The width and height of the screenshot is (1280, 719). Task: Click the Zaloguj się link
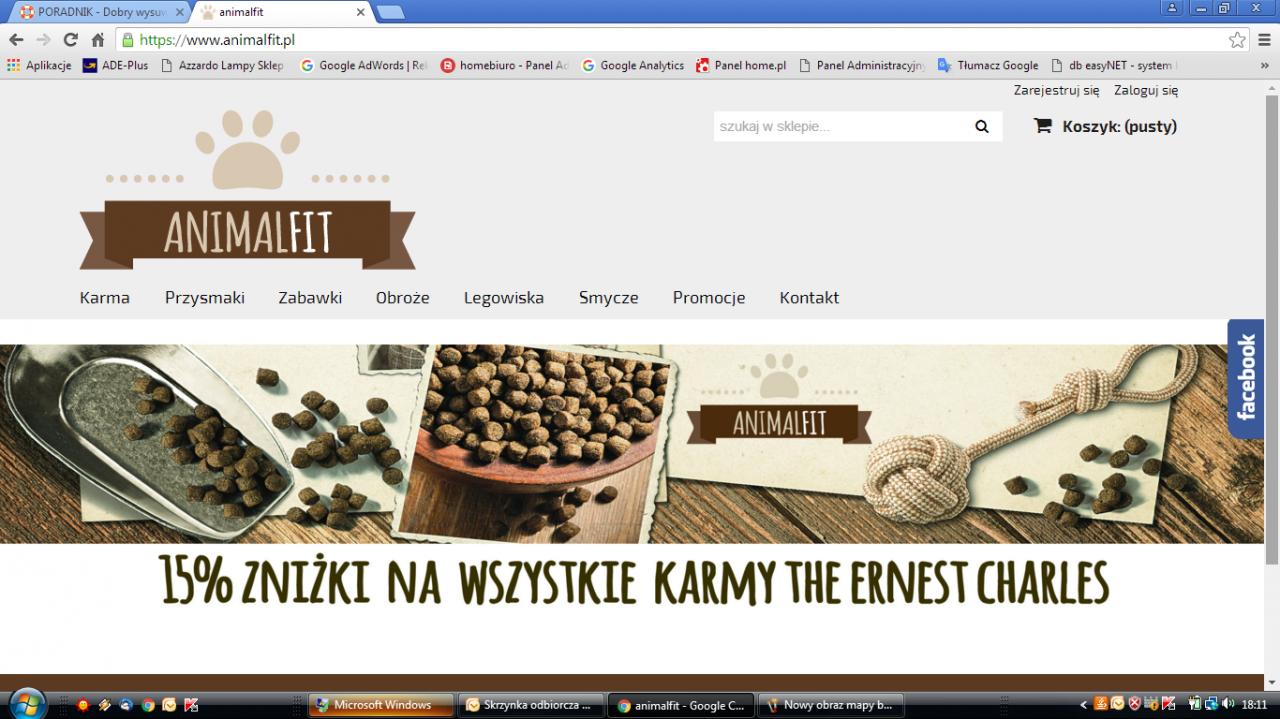[x=1146, y=90]
